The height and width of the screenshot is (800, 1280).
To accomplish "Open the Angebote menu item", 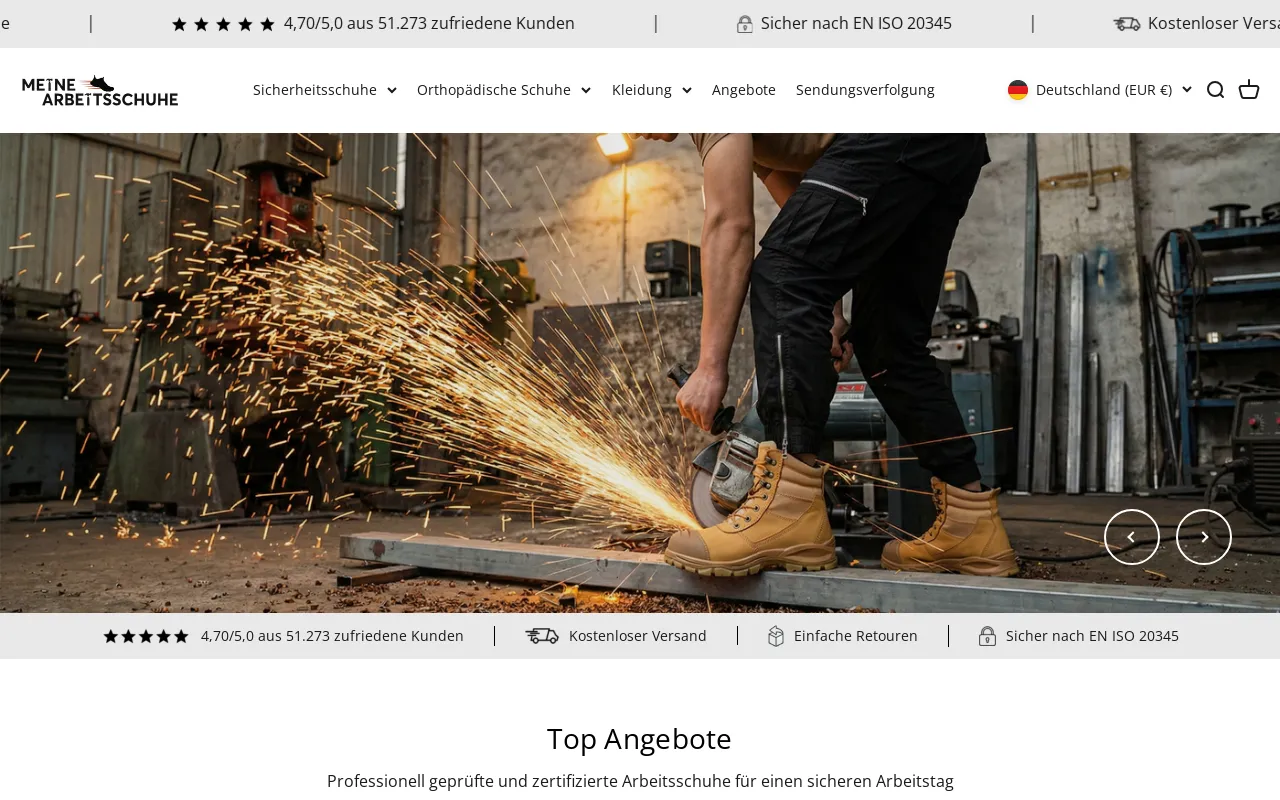I will (x=744, y=90).
